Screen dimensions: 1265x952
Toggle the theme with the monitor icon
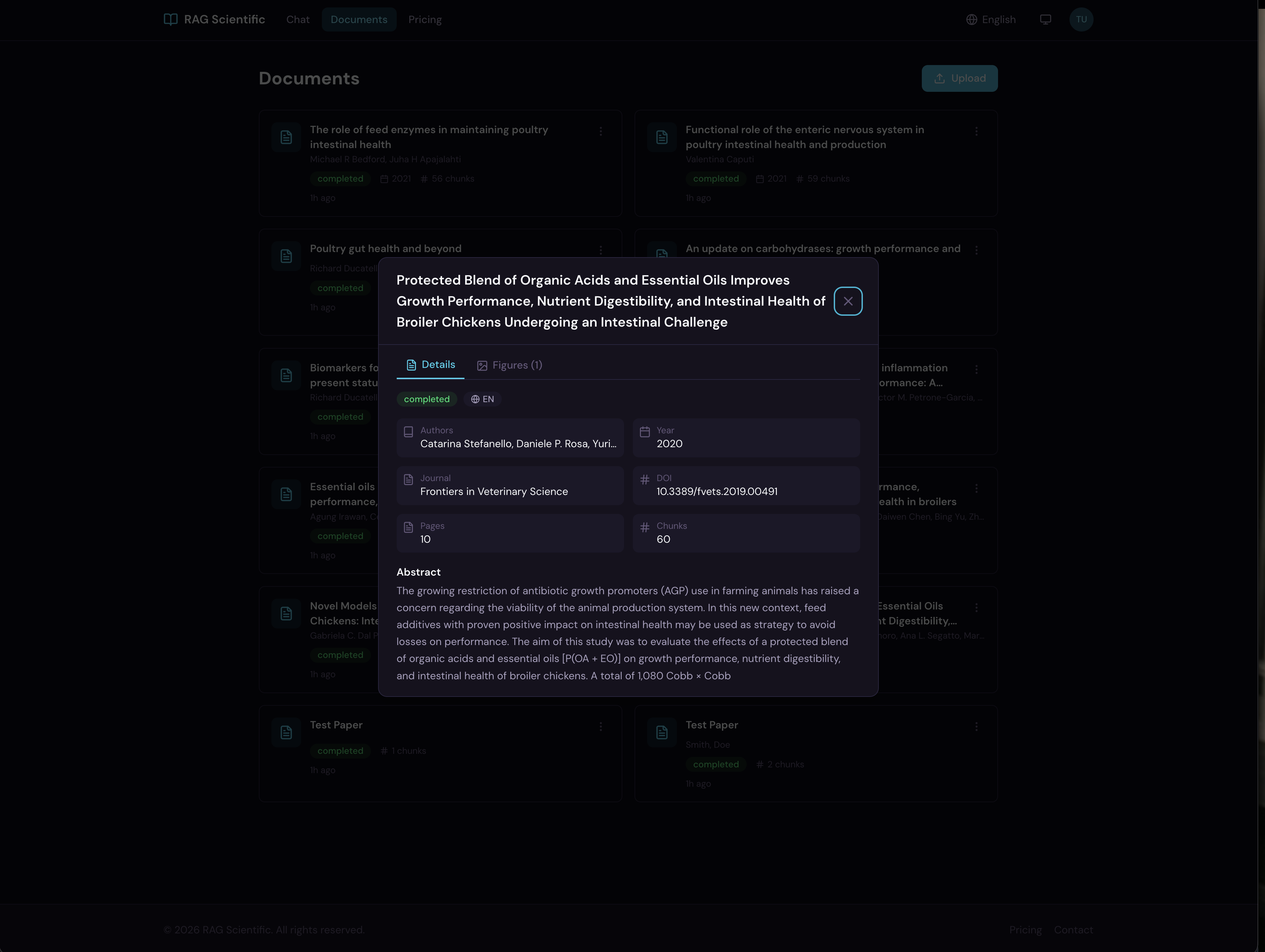click(x=1045, y=19)
